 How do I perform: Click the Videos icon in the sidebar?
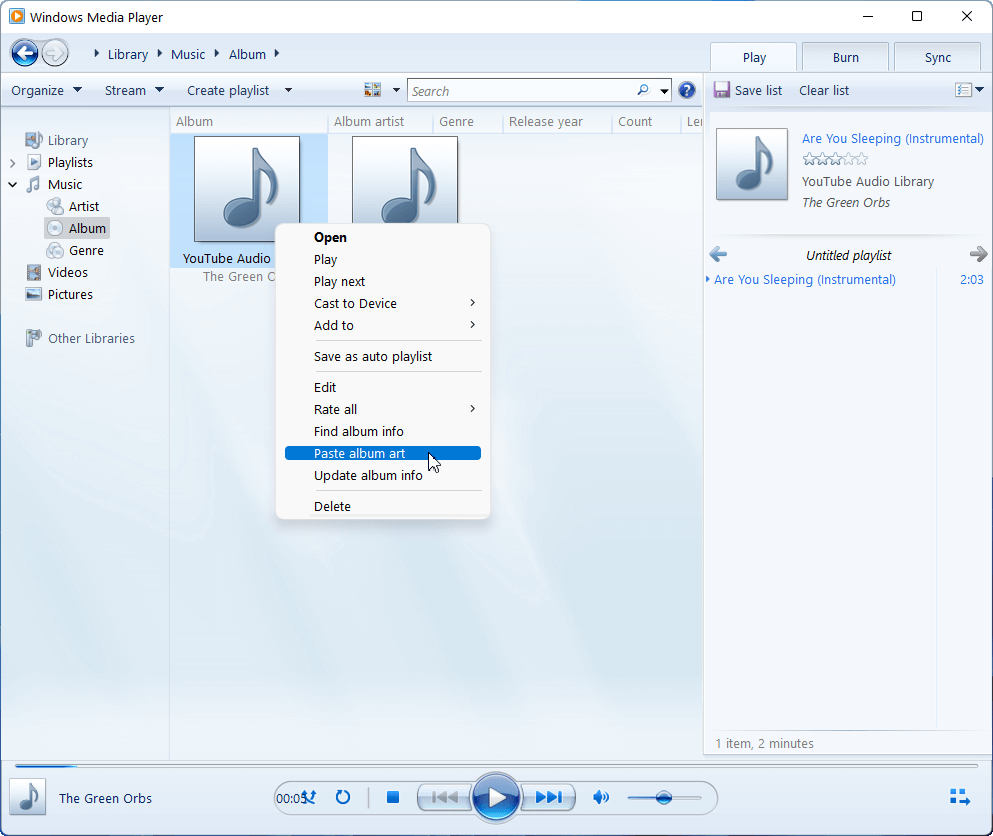point(34,272)
